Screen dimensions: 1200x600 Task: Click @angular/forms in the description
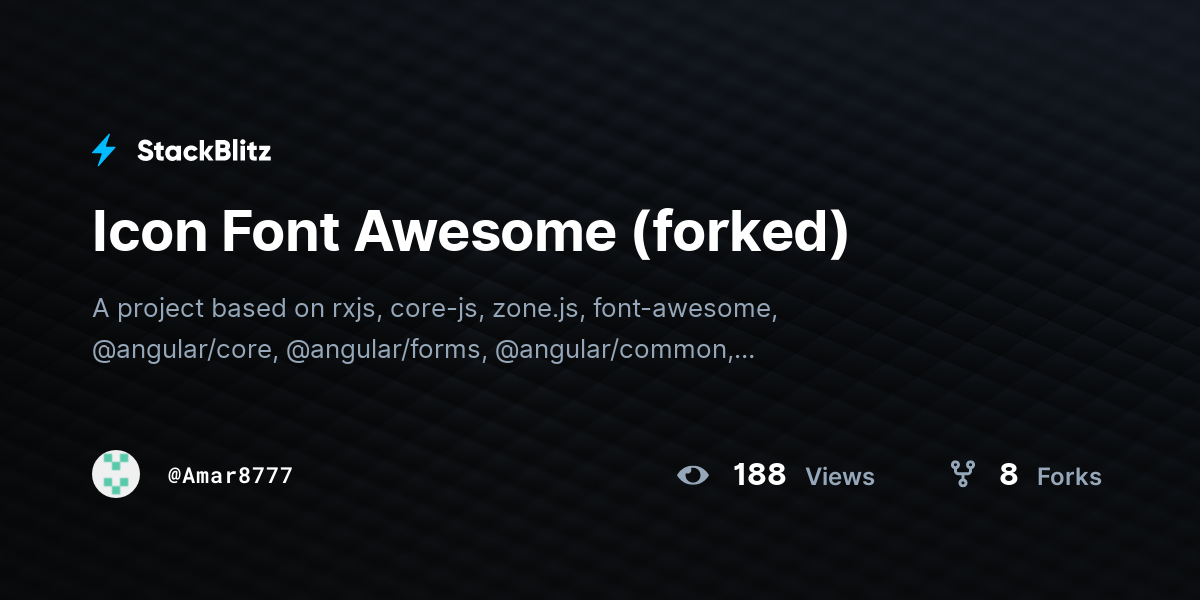[x=386, y=351]
